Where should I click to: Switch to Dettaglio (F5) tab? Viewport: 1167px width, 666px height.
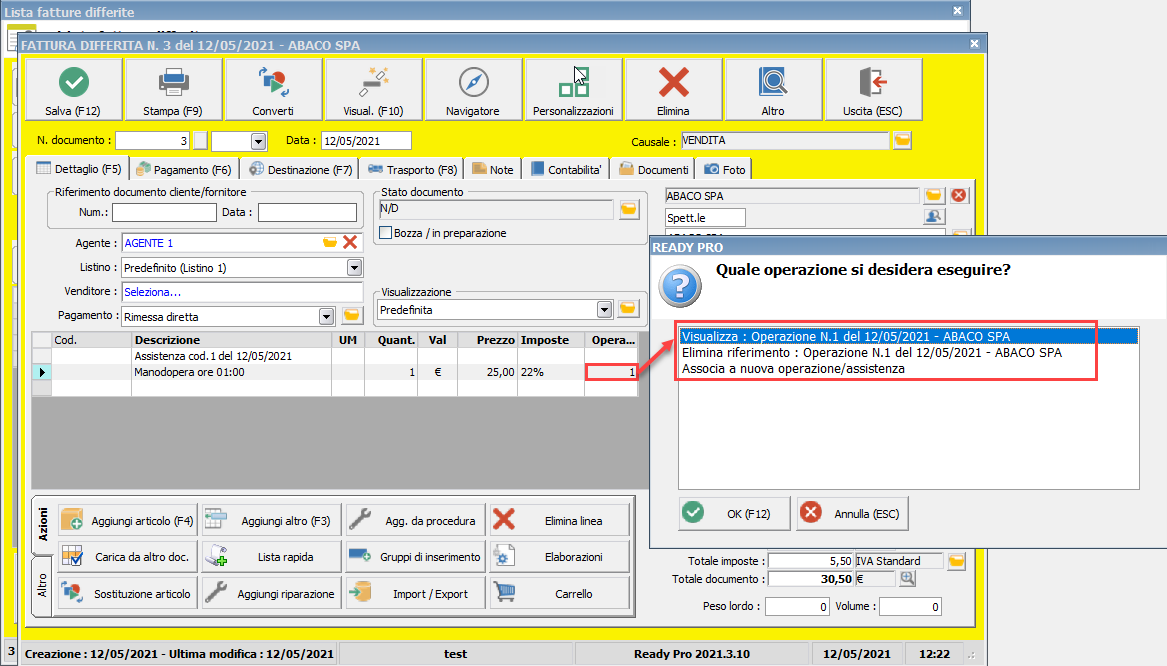78,169
